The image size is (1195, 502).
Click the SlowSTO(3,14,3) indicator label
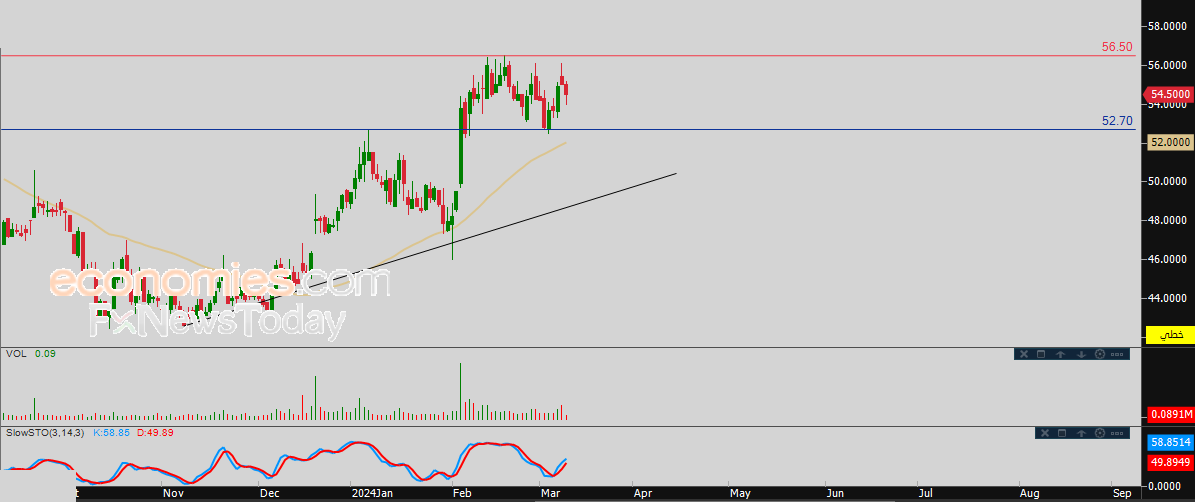[x=46, y=433]
